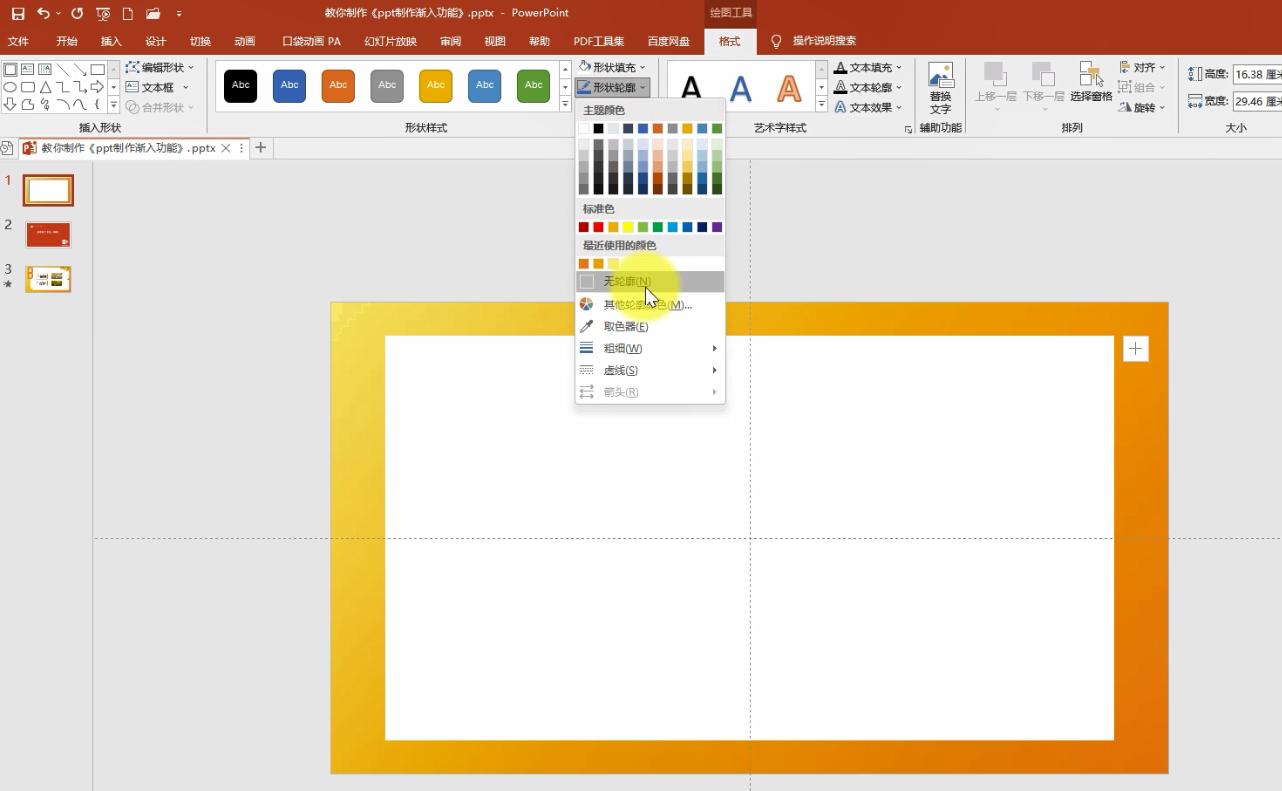Open the 形状填充 (Shape Fill) dropdown
1282x791 pixels.
(x=610, y=67)
